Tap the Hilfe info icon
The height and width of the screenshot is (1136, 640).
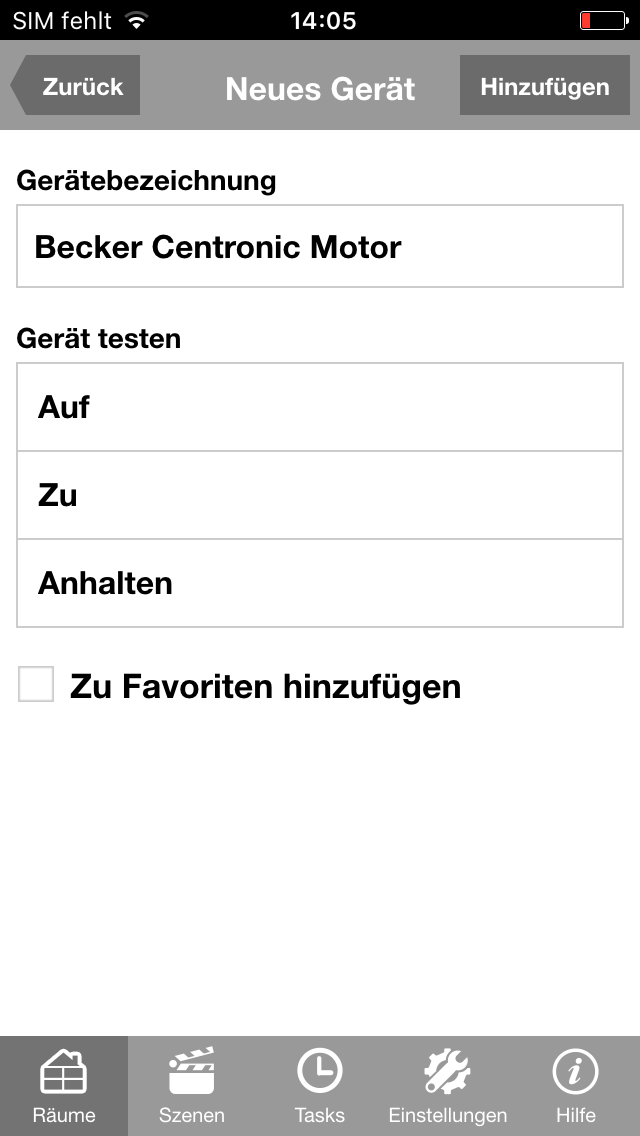575,1072
